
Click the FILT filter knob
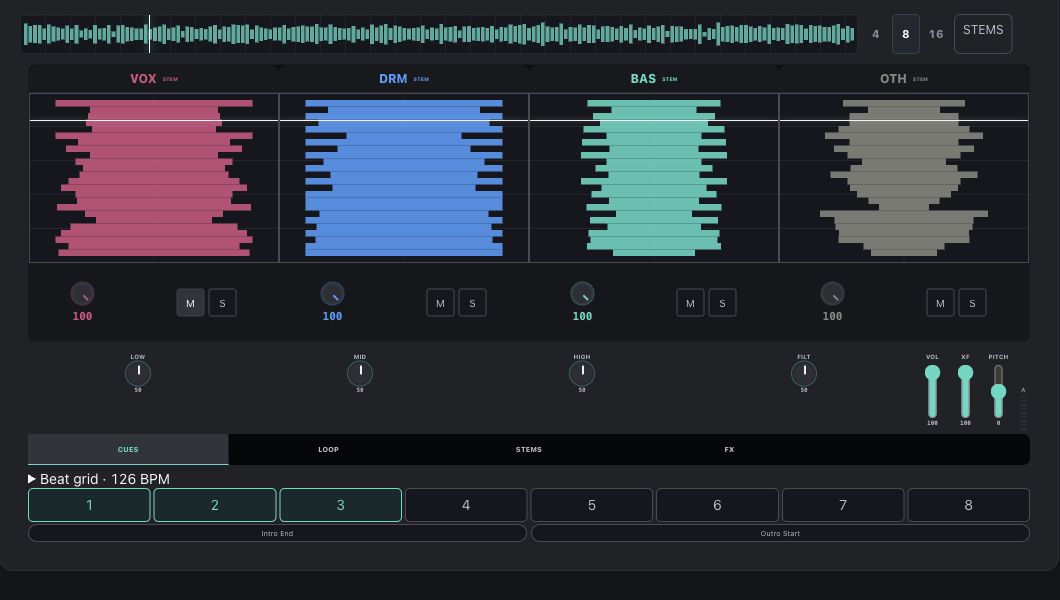(x=804, y=373)
